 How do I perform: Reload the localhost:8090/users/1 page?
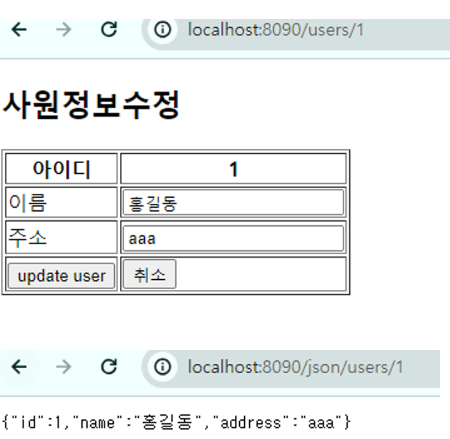[109, 29]
